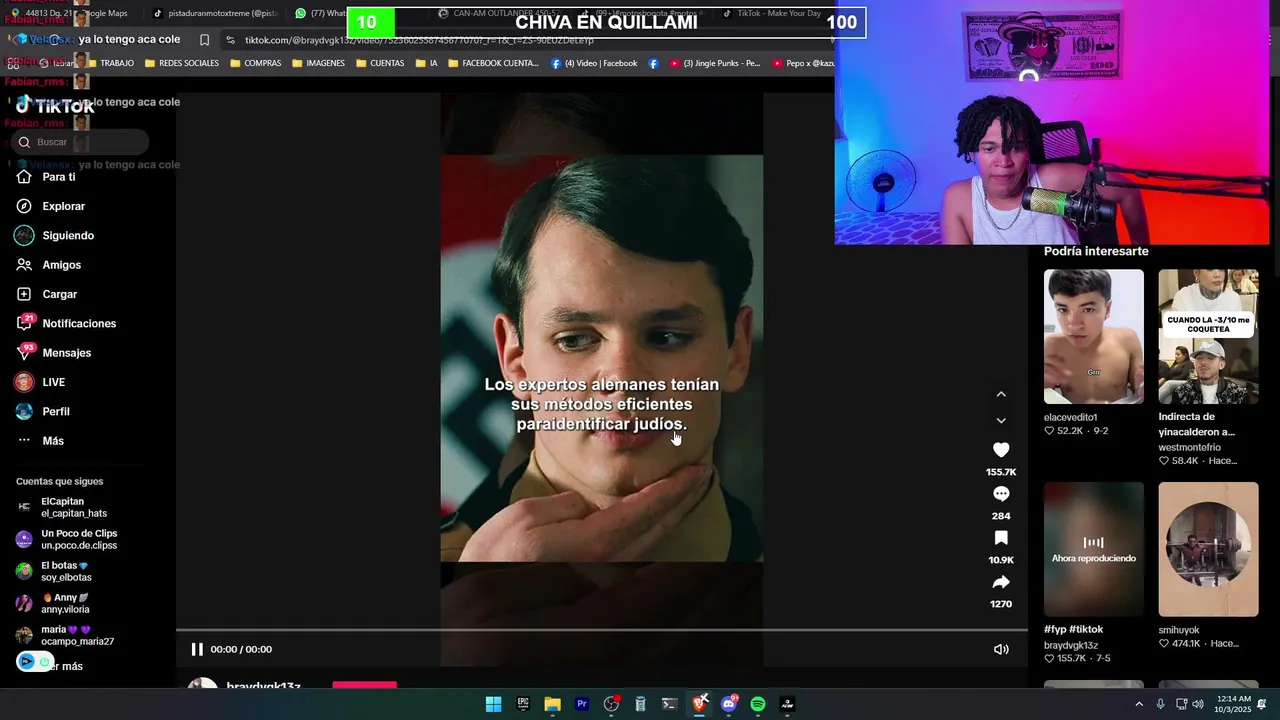Screen dimensions: 1280x720
Task: Open the smihuyok suggested video thumbnail
Action: 1208,549
